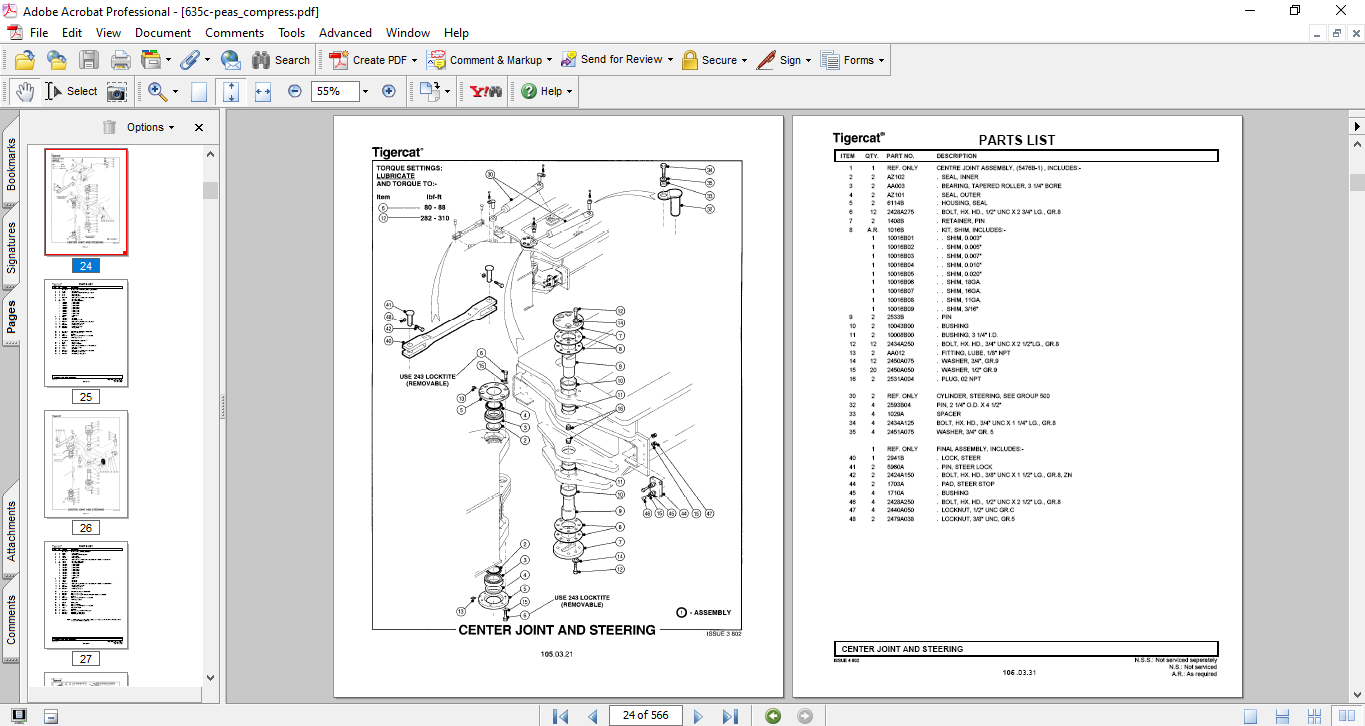This screenshot has width=1365, height=726.
Task: Click the zoom out minus button
Action: [295, 91]
